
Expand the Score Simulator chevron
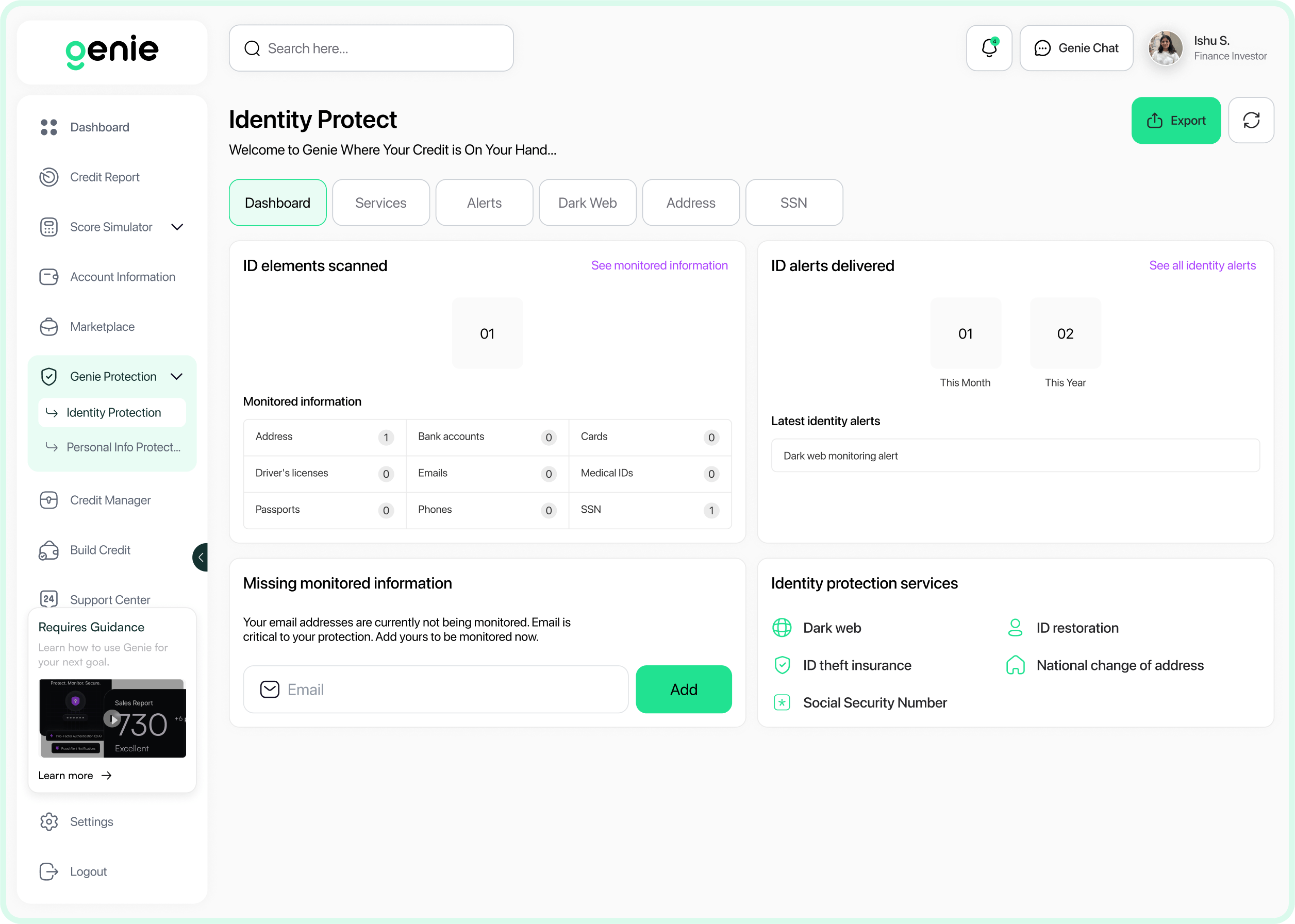click(177, 227)
